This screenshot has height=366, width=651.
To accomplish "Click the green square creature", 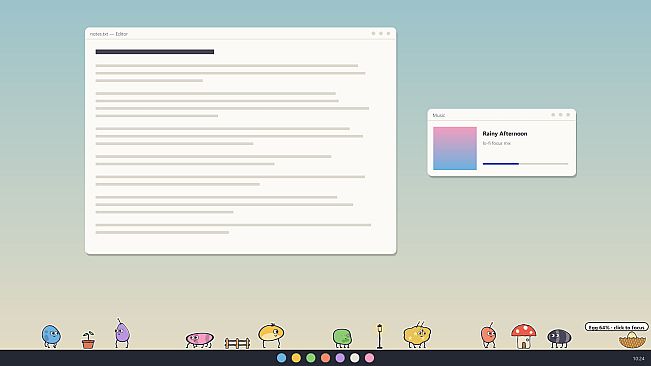I will click(343, 338).
